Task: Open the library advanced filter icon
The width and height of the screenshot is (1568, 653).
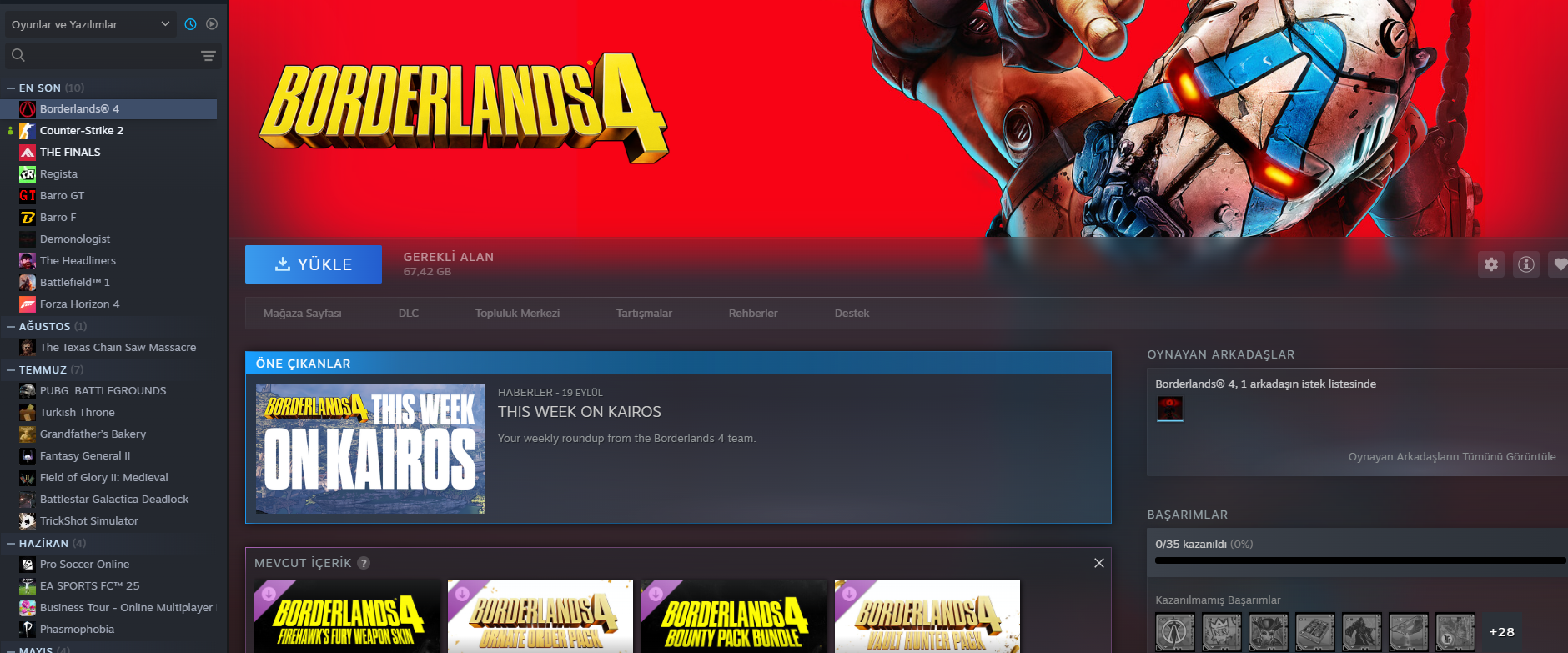Action: point(209,55)
